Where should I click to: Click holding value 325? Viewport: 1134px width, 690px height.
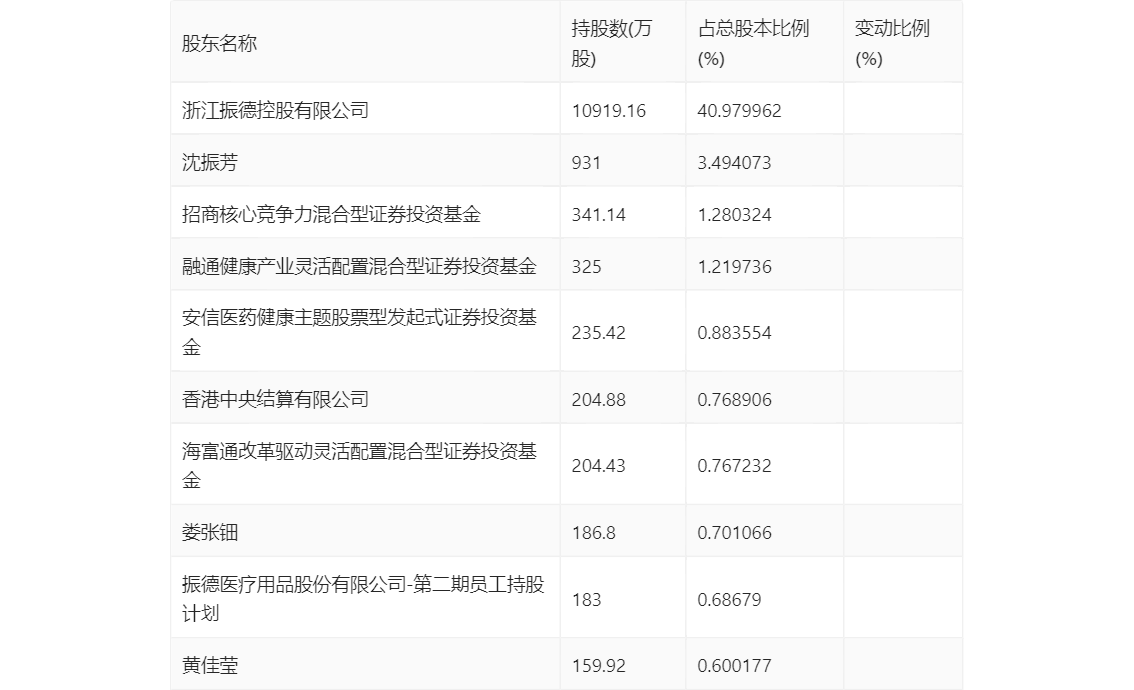pos(586,267)
